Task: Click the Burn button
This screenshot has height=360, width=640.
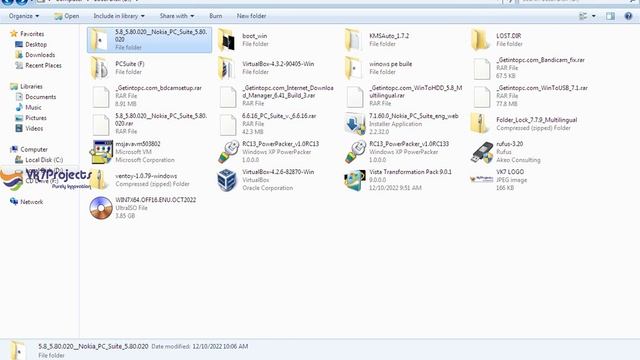Action: (216, 16)
